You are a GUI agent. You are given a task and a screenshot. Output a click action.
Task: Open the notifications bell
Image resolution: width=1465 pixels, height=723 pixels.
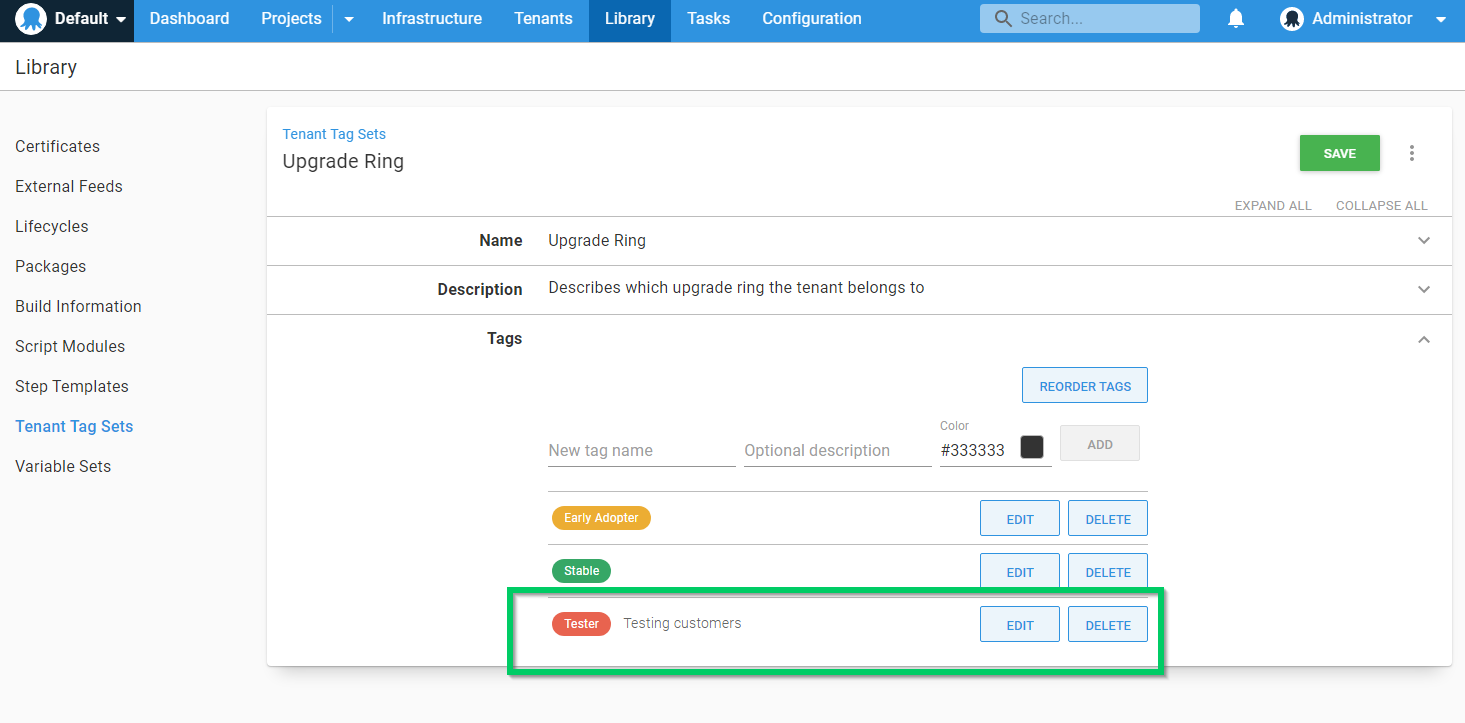1236,19
